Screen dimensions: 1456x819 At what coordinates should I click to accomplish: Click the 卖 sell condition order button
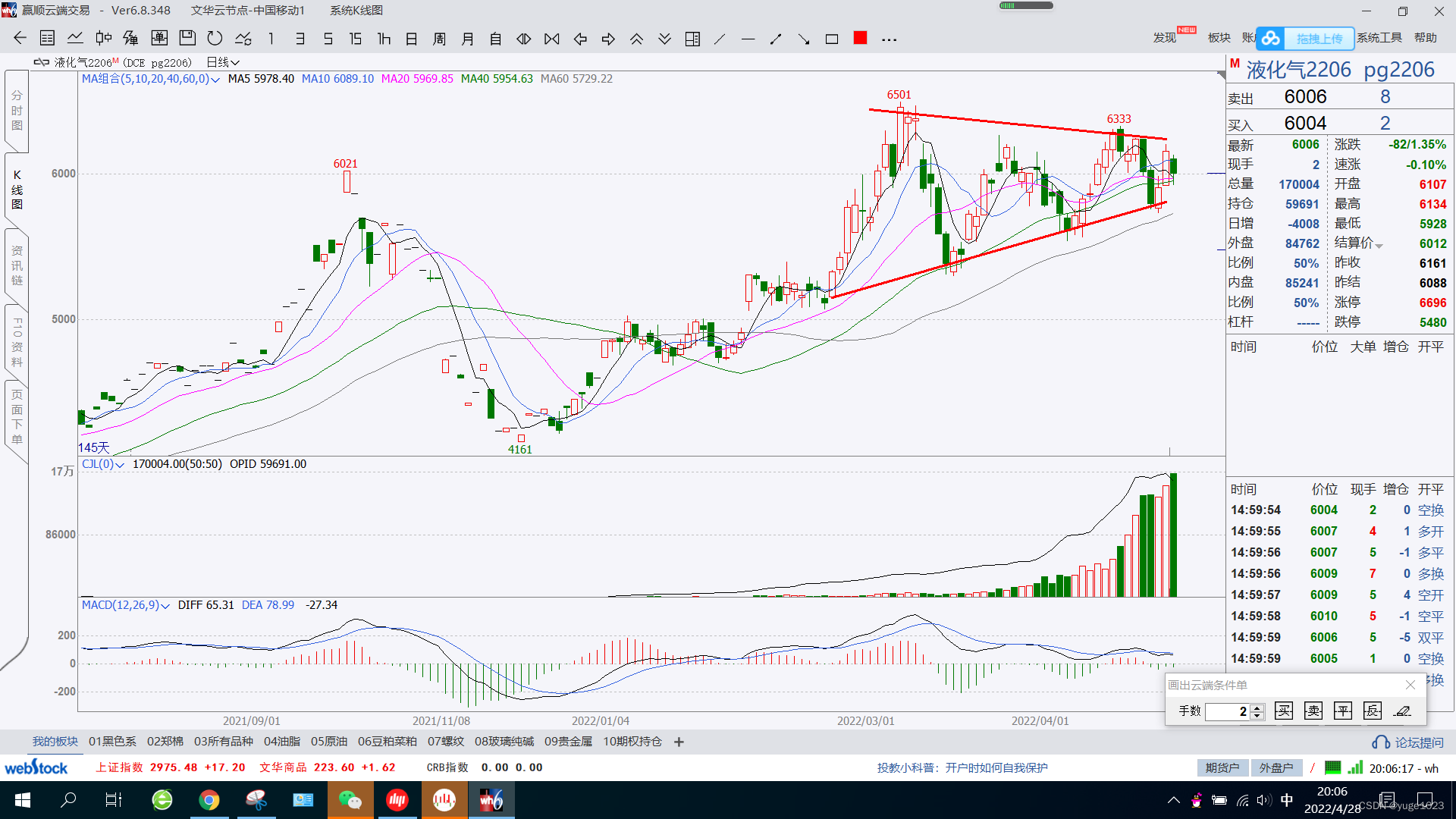1313,711
